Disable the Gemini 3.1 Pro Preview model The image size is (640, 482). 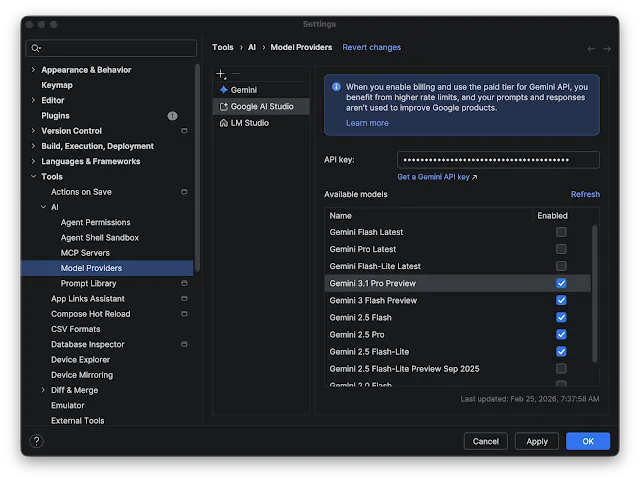click(561, 283)
